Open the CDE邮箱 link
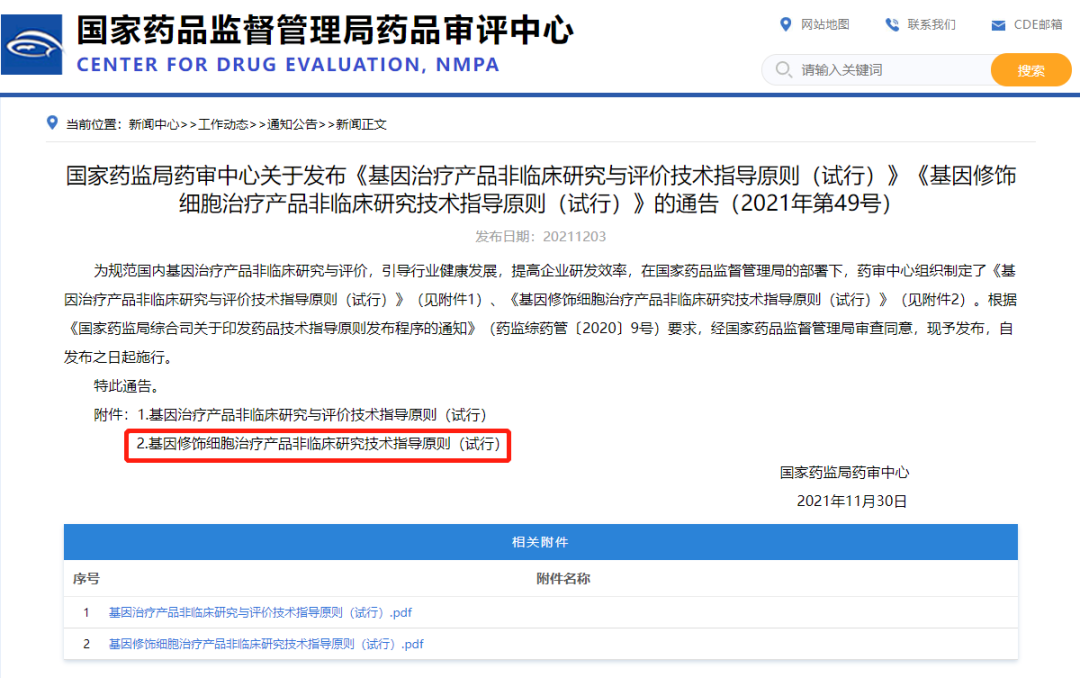 click(x=1038, y=25)
